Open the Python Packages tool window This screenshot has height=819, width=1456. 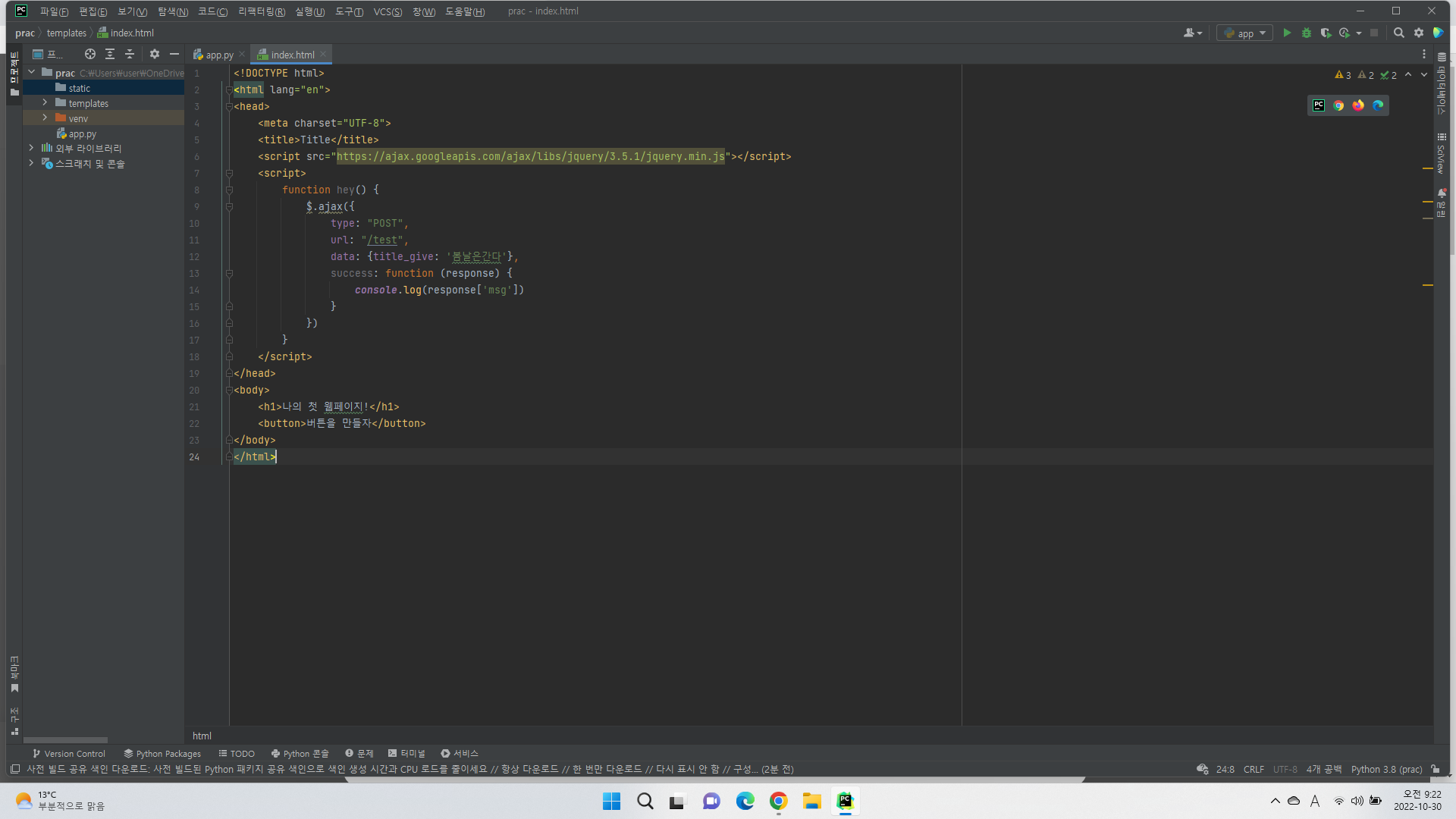click(162, 753)
